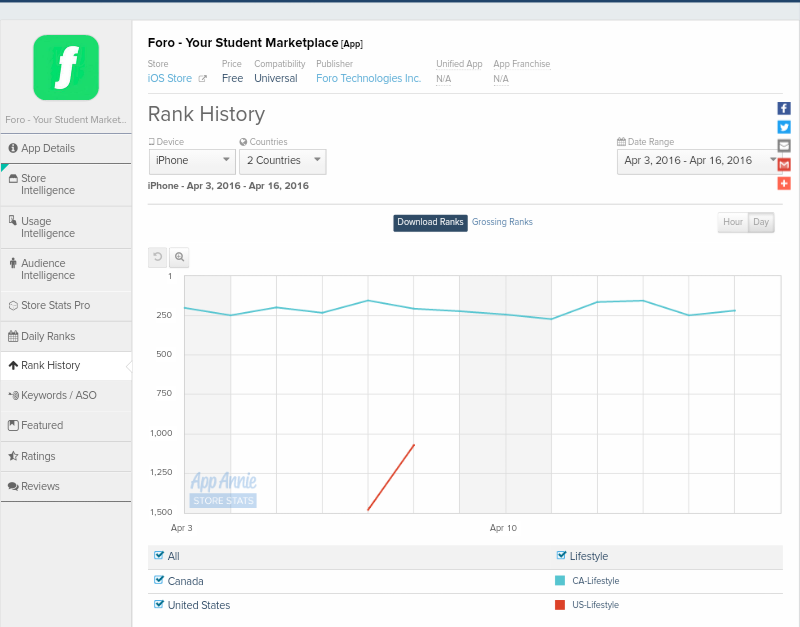Switch chart granularity to Hour
The image size is (800, 627).
click(733, 222)
